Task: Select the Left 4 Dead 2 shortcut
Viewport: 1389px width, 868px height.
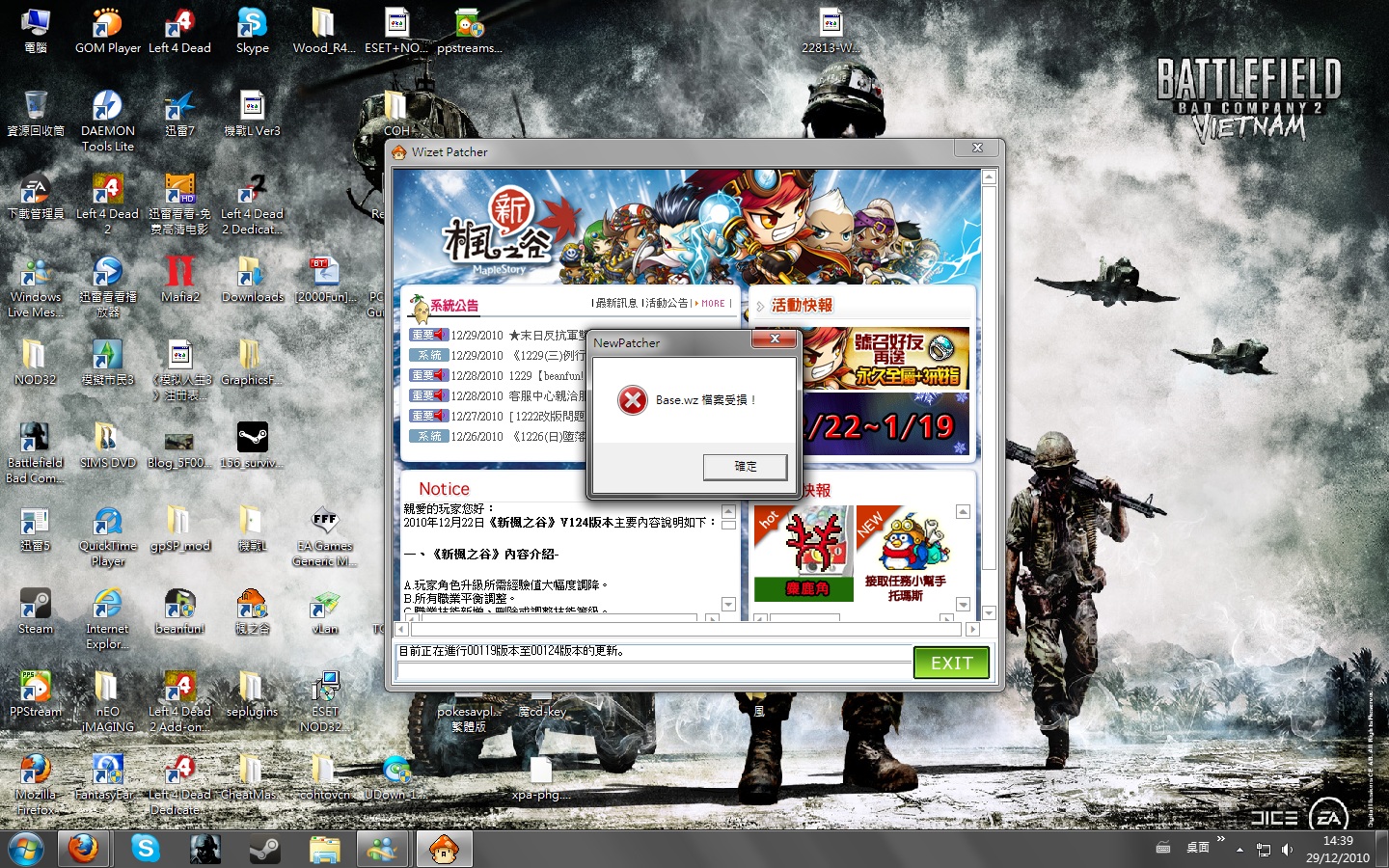Action: click(107, 203)
